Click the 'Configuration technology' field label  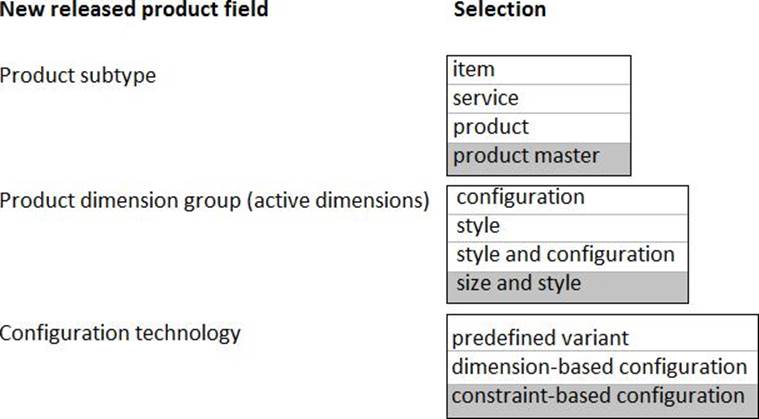click(120, 333)
